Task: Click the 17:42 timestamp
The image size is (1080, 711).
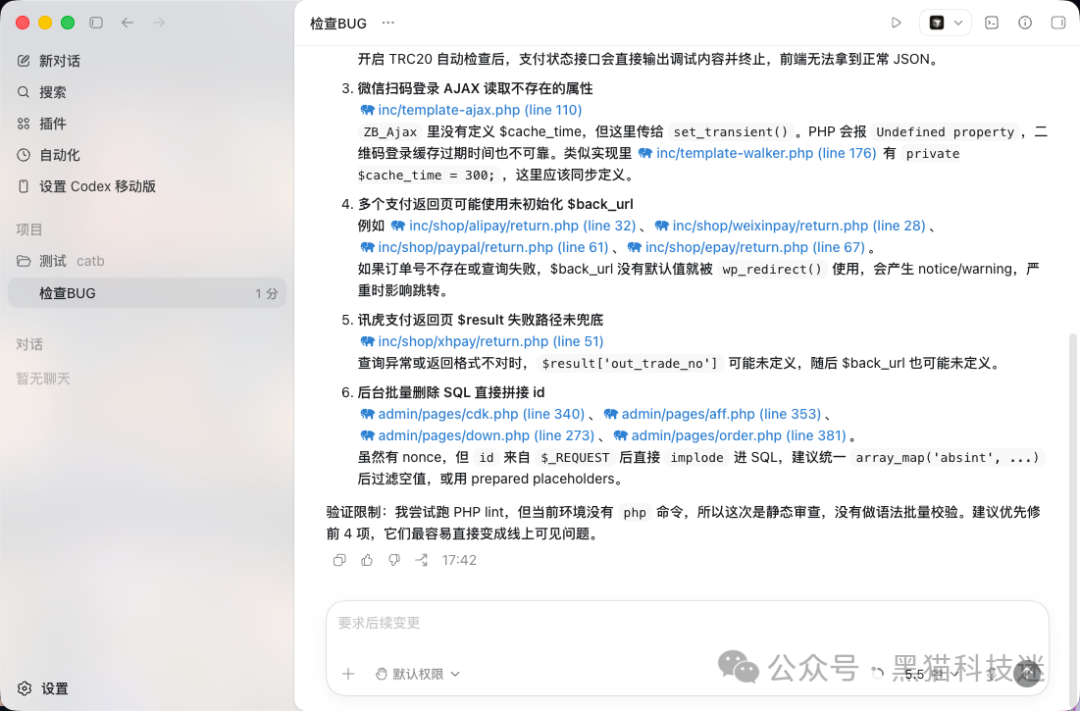Action: [x=459, y=560]
